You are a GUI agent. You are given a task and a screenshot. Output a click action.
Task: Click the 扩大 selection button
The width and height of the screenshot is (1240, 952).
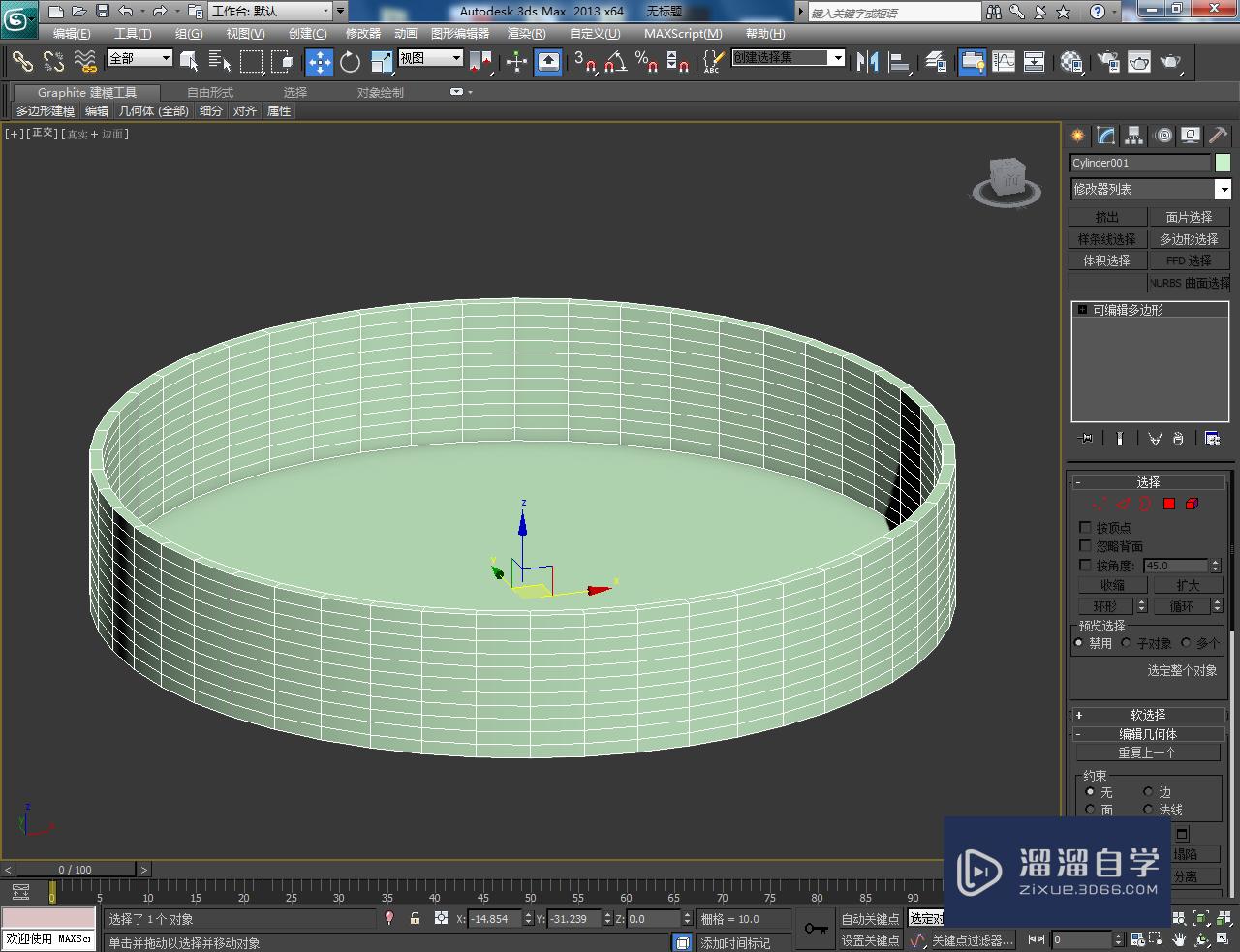coord(1188,585)
